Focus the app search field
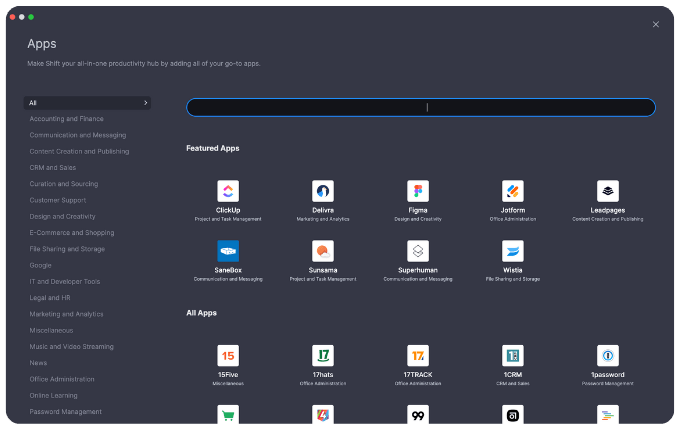 420,107
